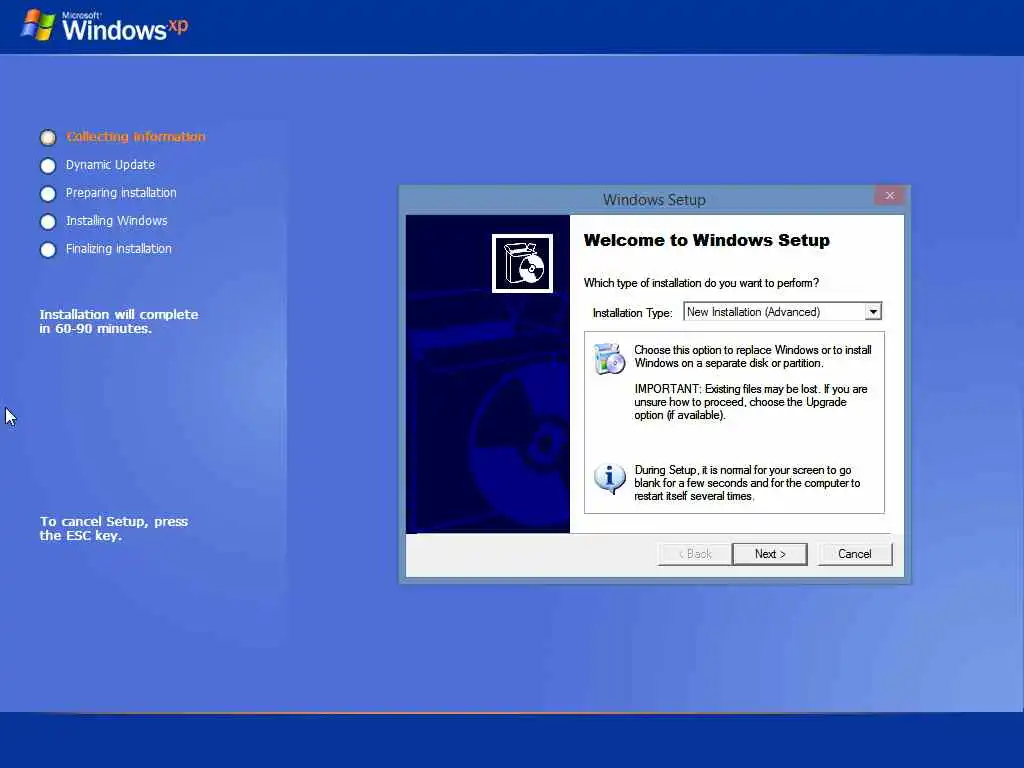Close the Windows Setup dialog

(x=889, y=195)
